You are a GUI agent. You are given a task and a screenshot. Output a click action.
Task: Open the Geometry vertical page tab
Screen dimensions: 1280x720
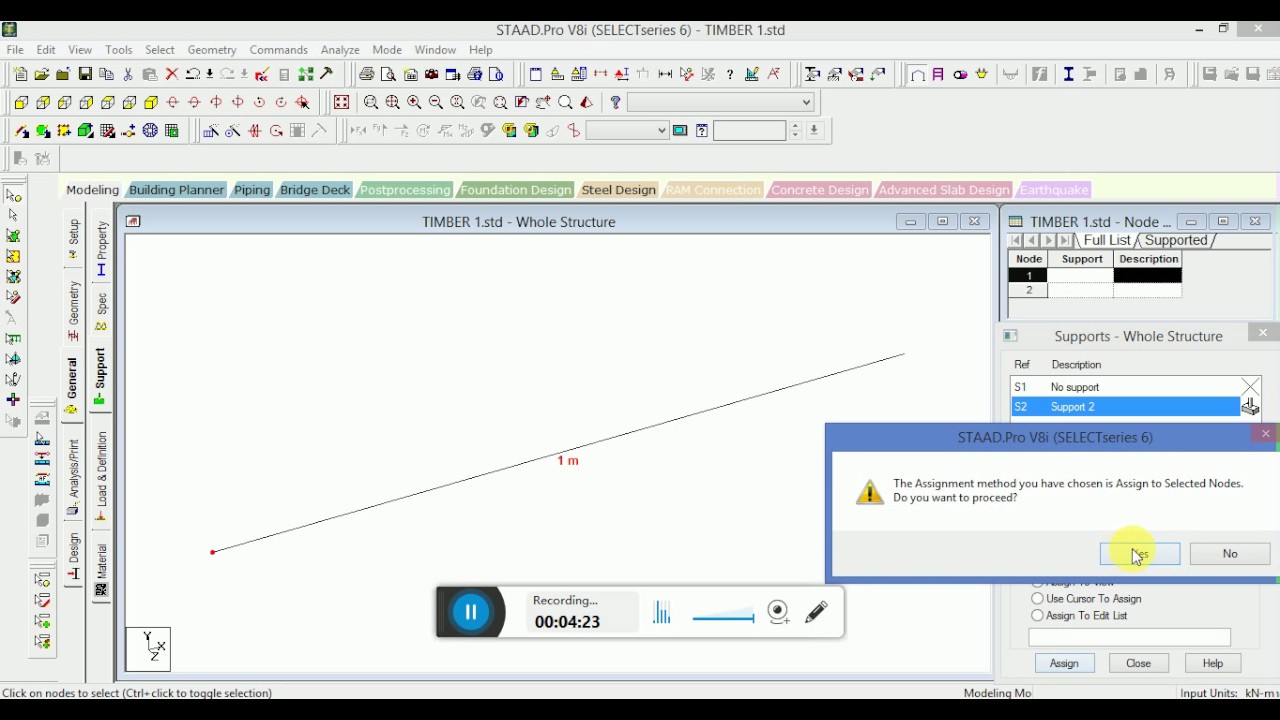73,311
